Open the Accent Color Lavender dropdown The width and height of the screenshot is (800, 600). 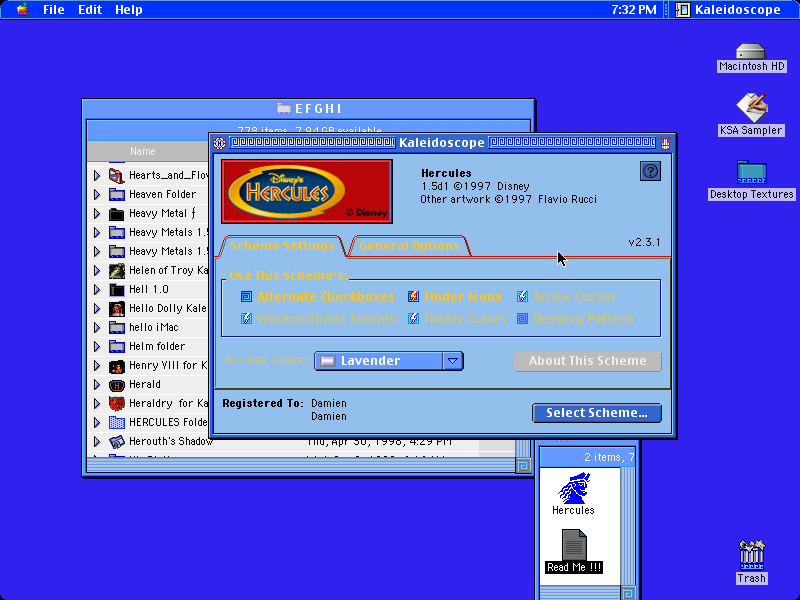(389, 361)
